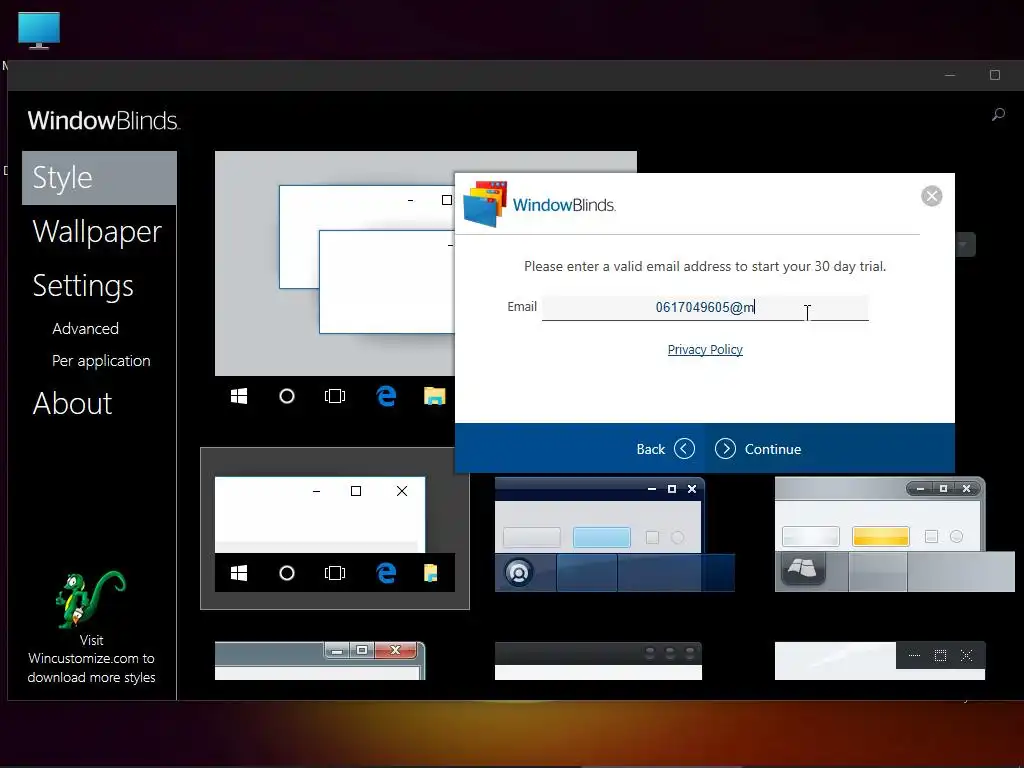Screen dimensions: 1024x768
Task: Click Task View icon in large preview
Action: (335, 396)
